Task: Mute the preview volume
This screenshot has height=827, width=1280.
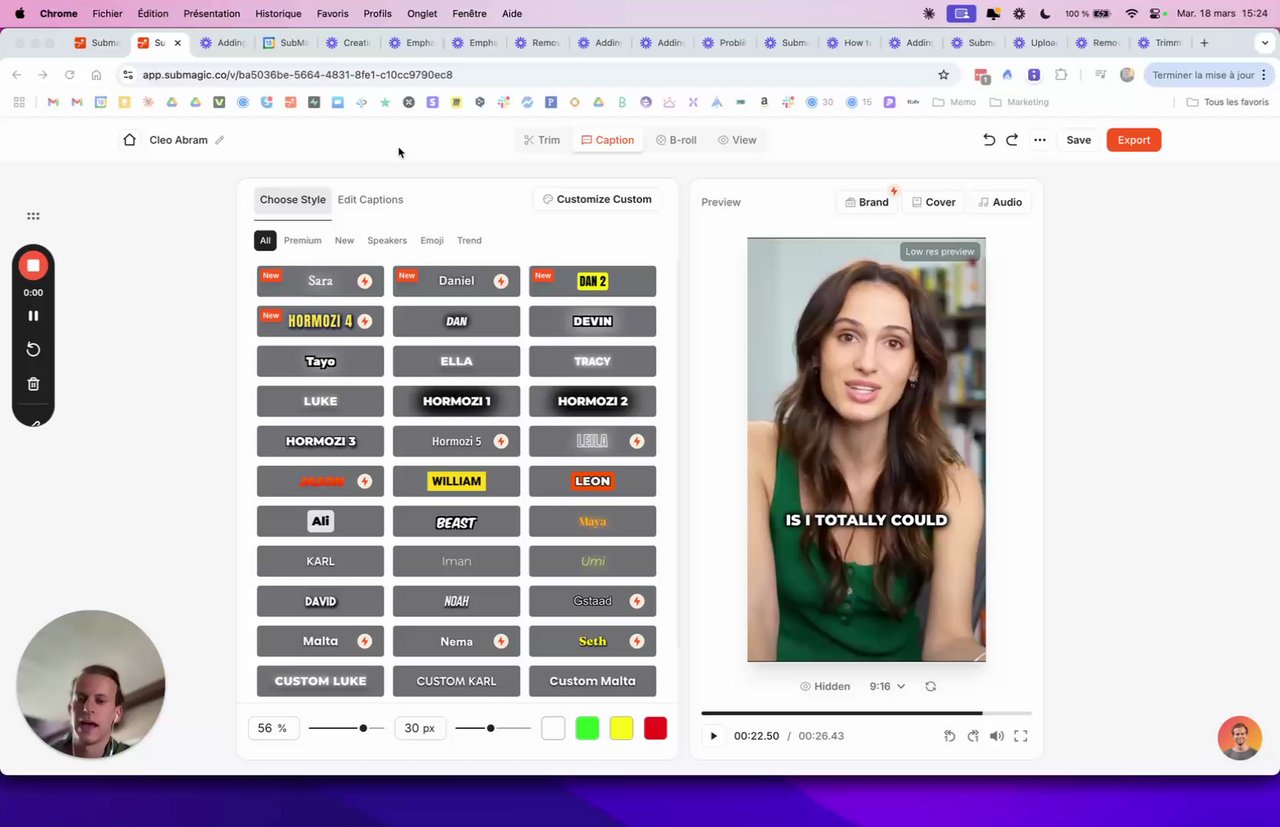Action: point(997,736)
